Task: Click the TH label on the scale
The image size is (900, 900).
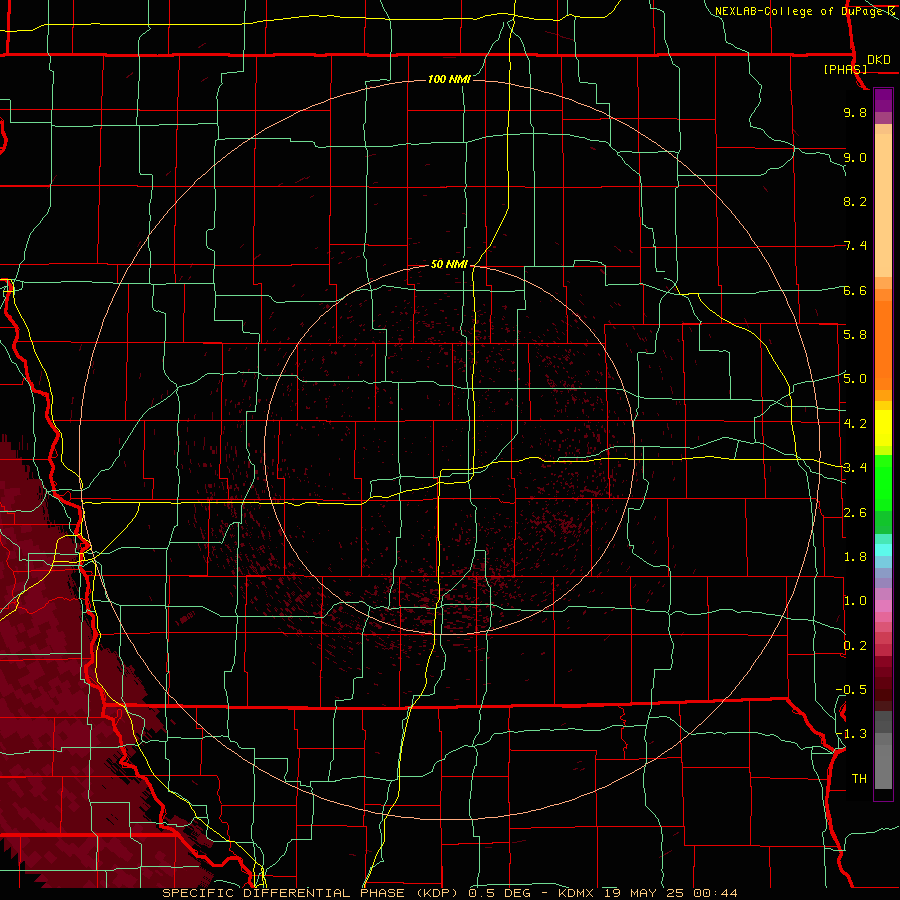Action: 859,779
